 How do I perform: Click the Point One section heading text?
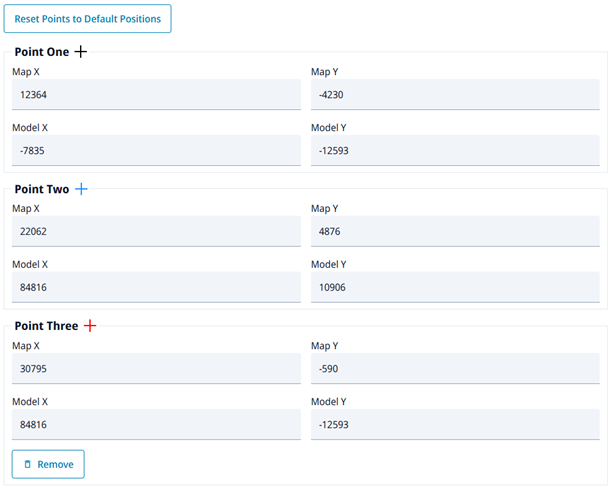pos(42,52)
